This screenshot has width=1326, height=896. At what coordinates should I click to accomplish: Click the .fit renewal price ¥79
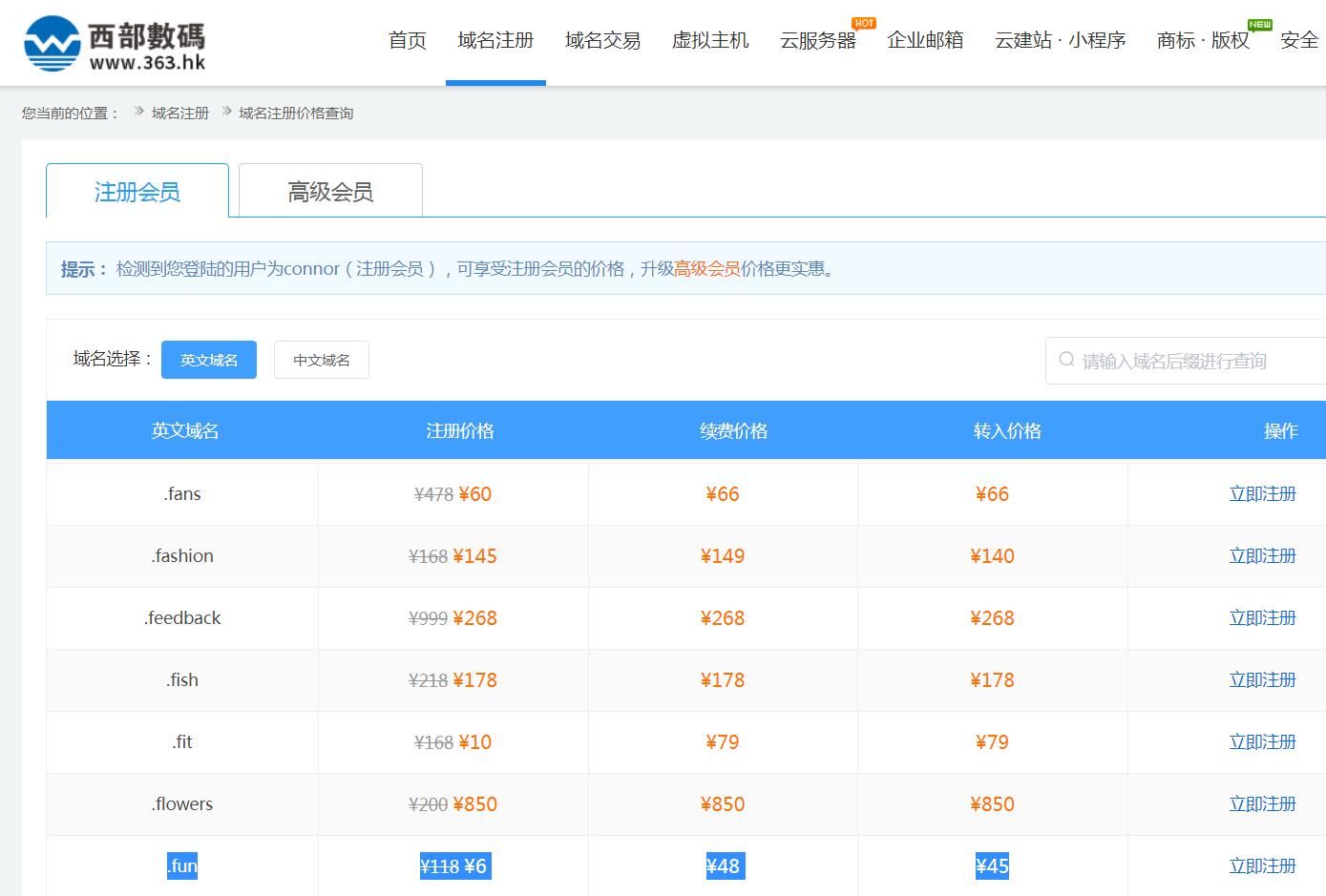[x=723, y=741]
